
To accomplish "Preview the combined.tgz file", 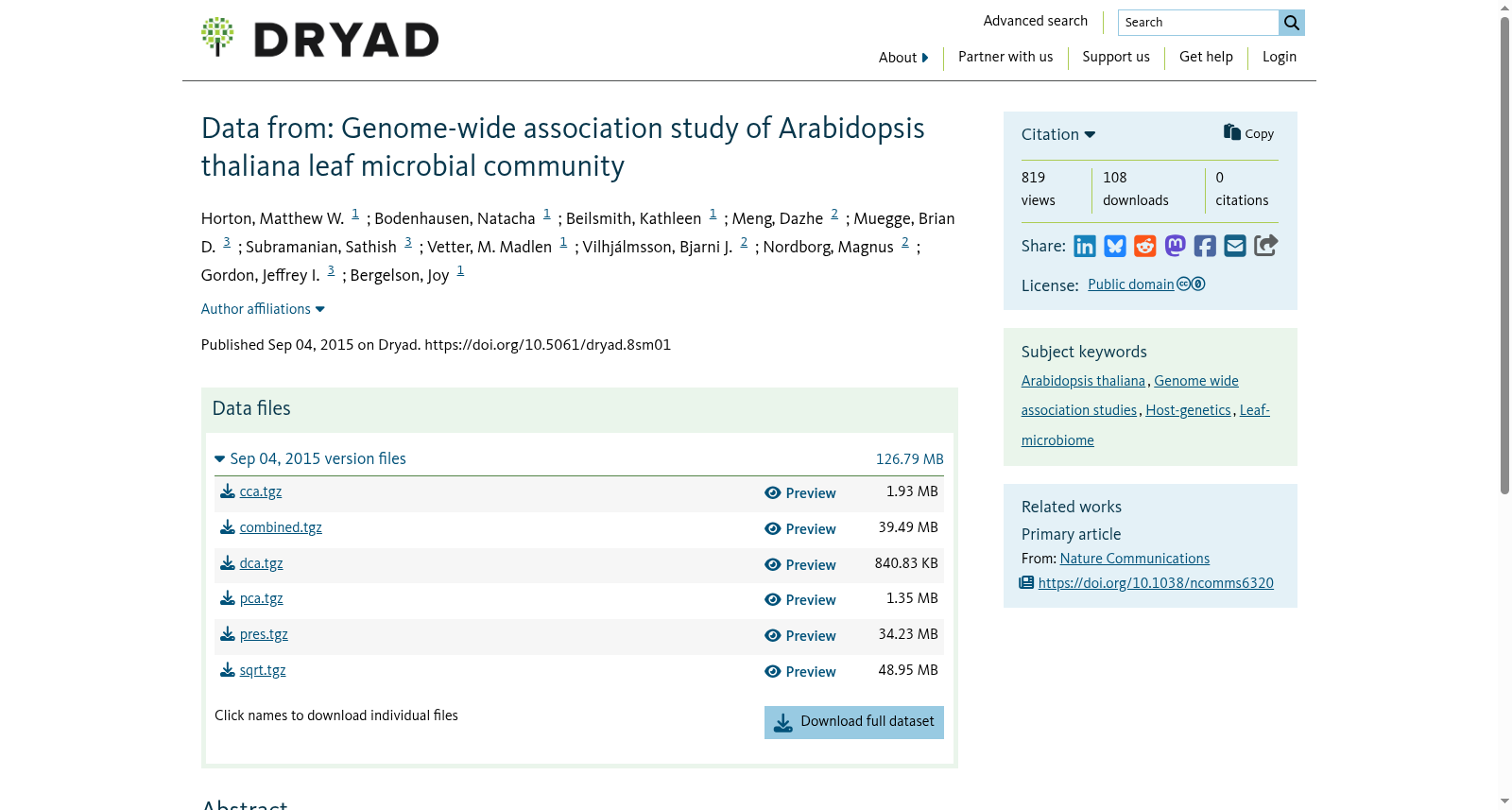I will point(800,529).
